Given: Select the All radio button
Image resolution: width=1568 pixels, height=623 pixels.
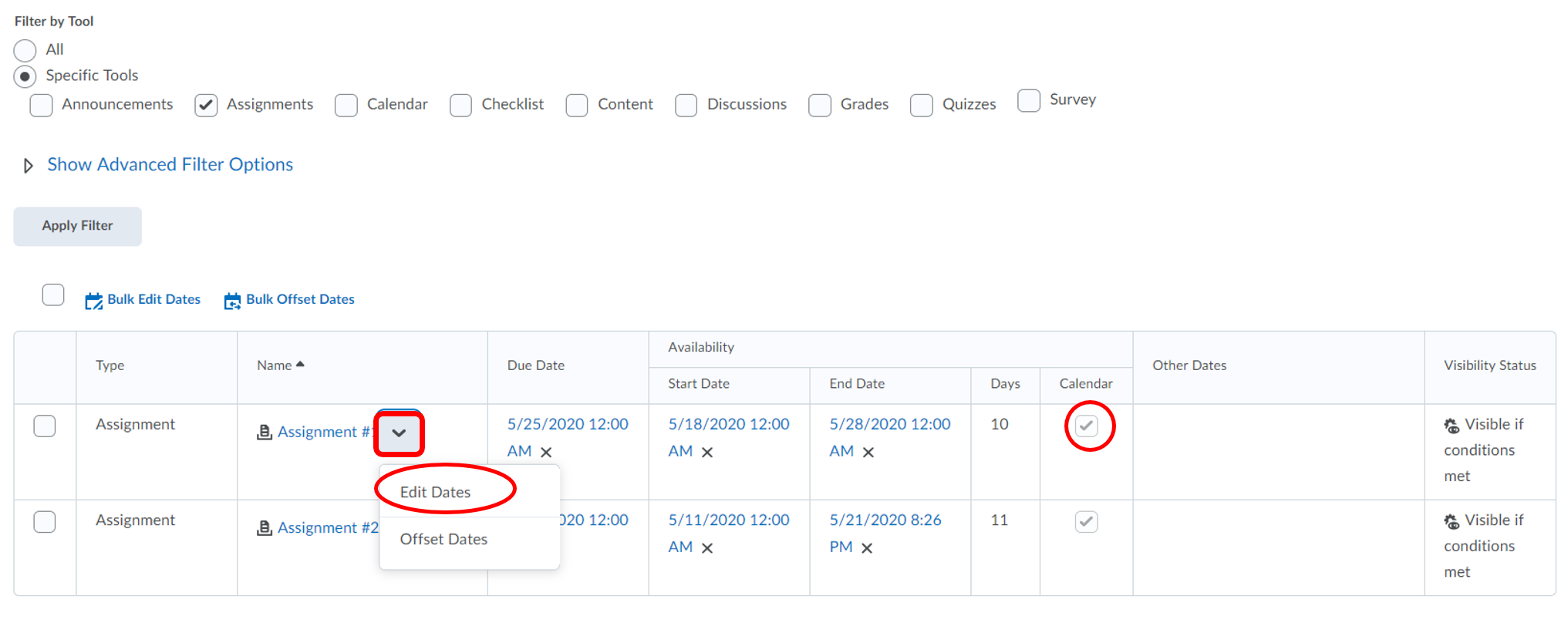Looking at the screenshot, I should [25, 50].
